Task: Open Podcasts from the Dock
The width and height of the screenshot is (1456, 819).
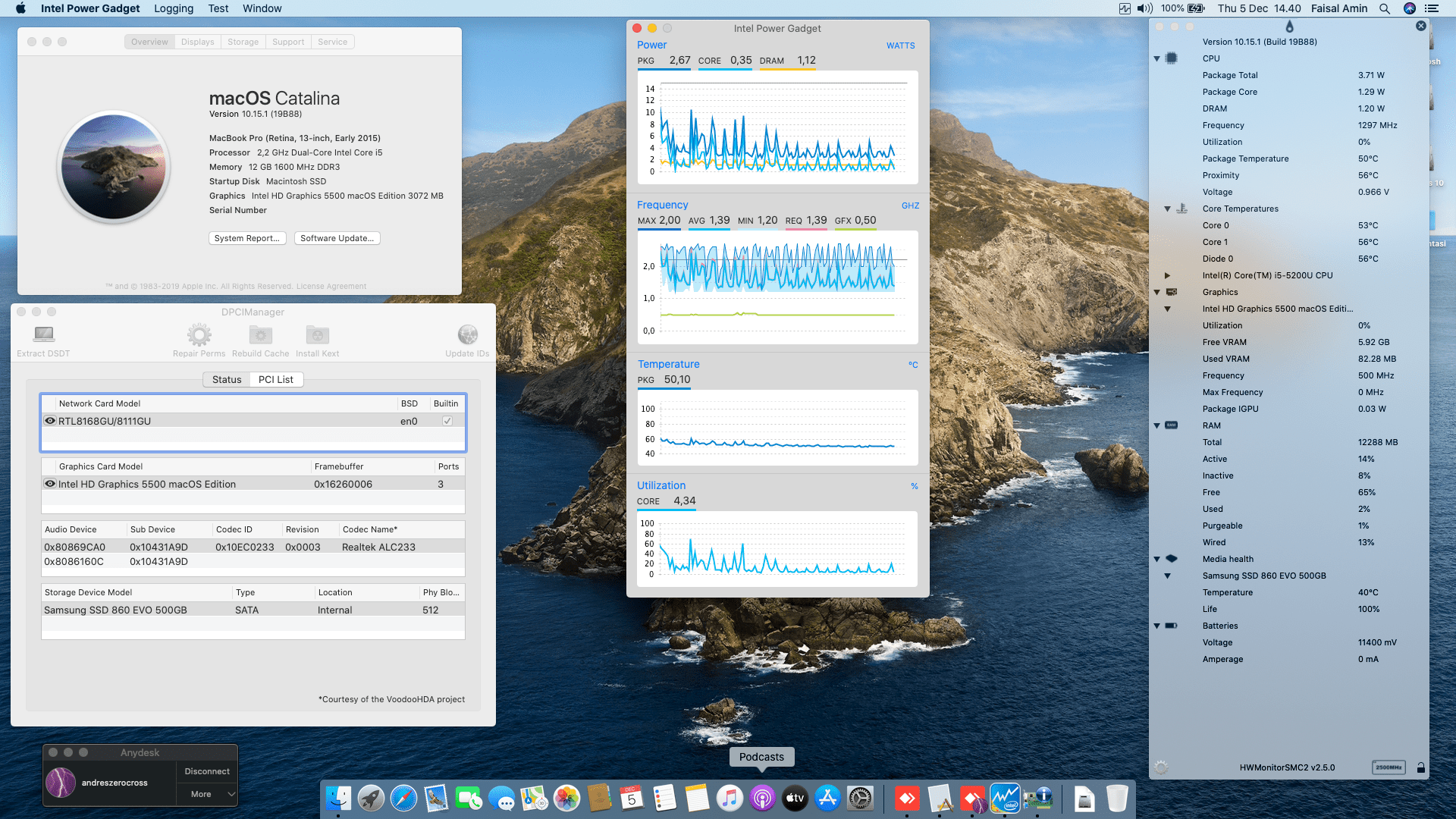Action: tap(761, 798)
